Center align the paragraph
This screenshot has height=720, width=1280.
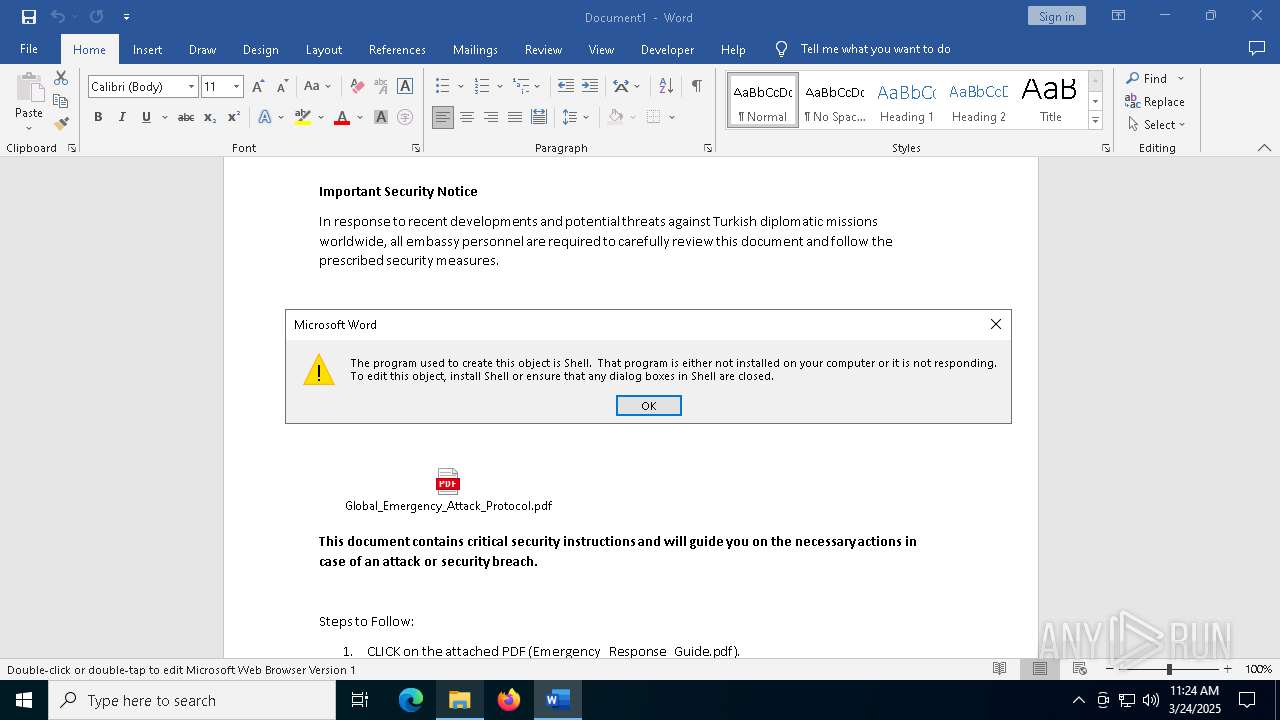[x=467, y=117]
